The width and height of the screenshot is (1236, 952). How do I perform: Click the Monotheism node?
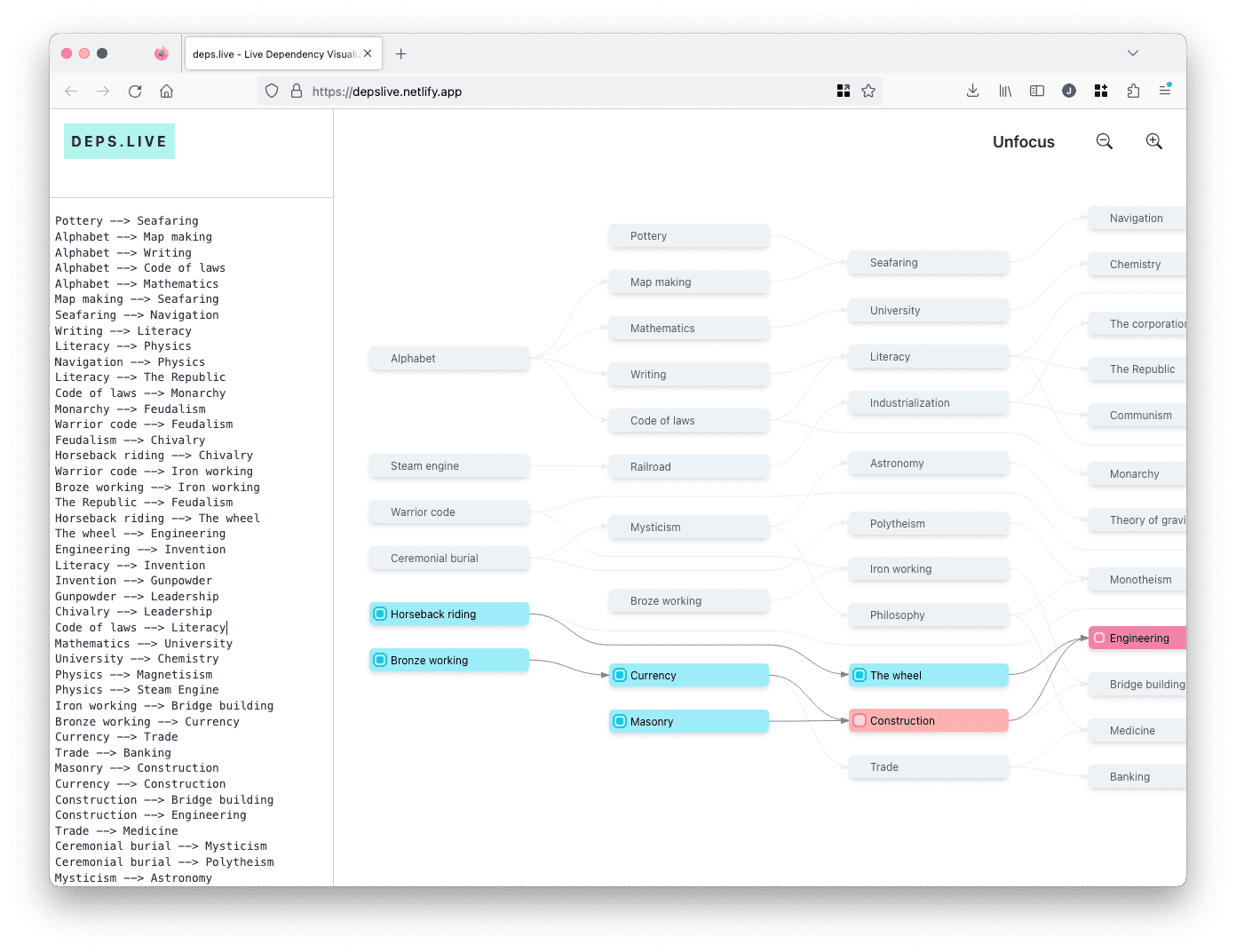click(x=1137, y=579)
